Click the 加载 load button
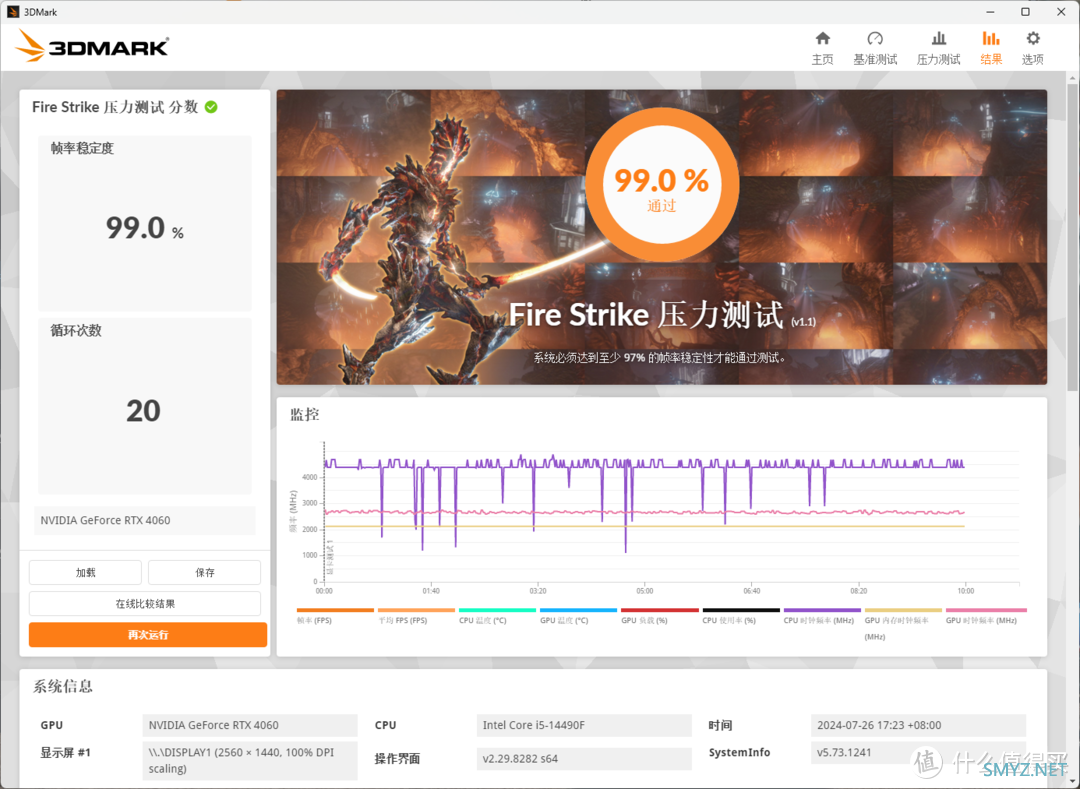 pyautogui.click(x=85, y=572)
